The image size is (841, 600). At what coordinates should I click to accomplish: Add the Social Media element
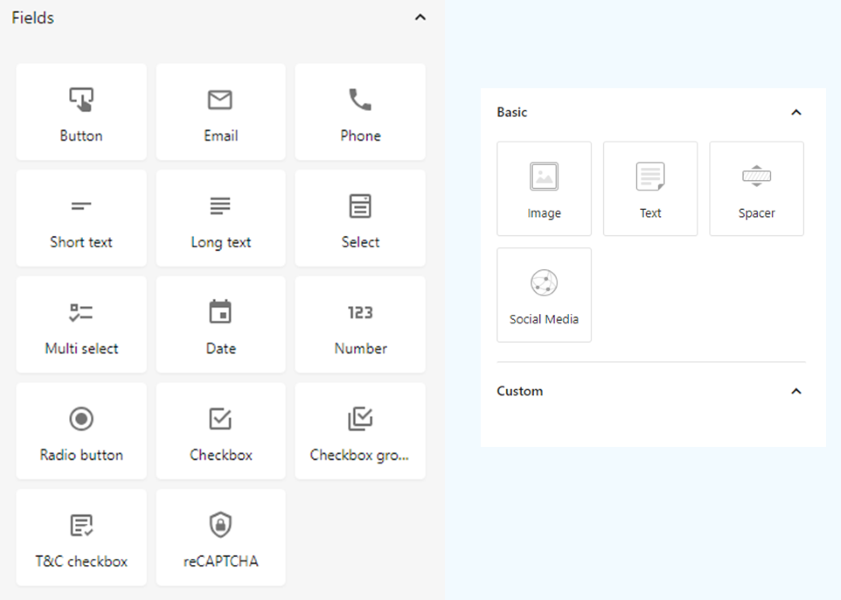pos(544,295)
